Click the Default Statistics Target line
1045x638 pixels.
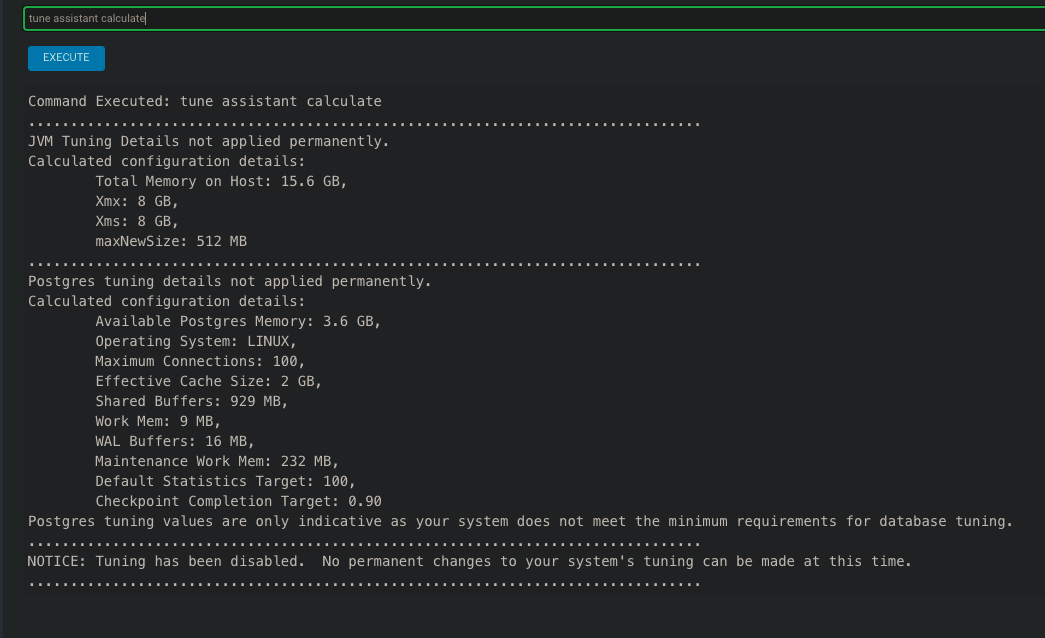tap(225, 481)
